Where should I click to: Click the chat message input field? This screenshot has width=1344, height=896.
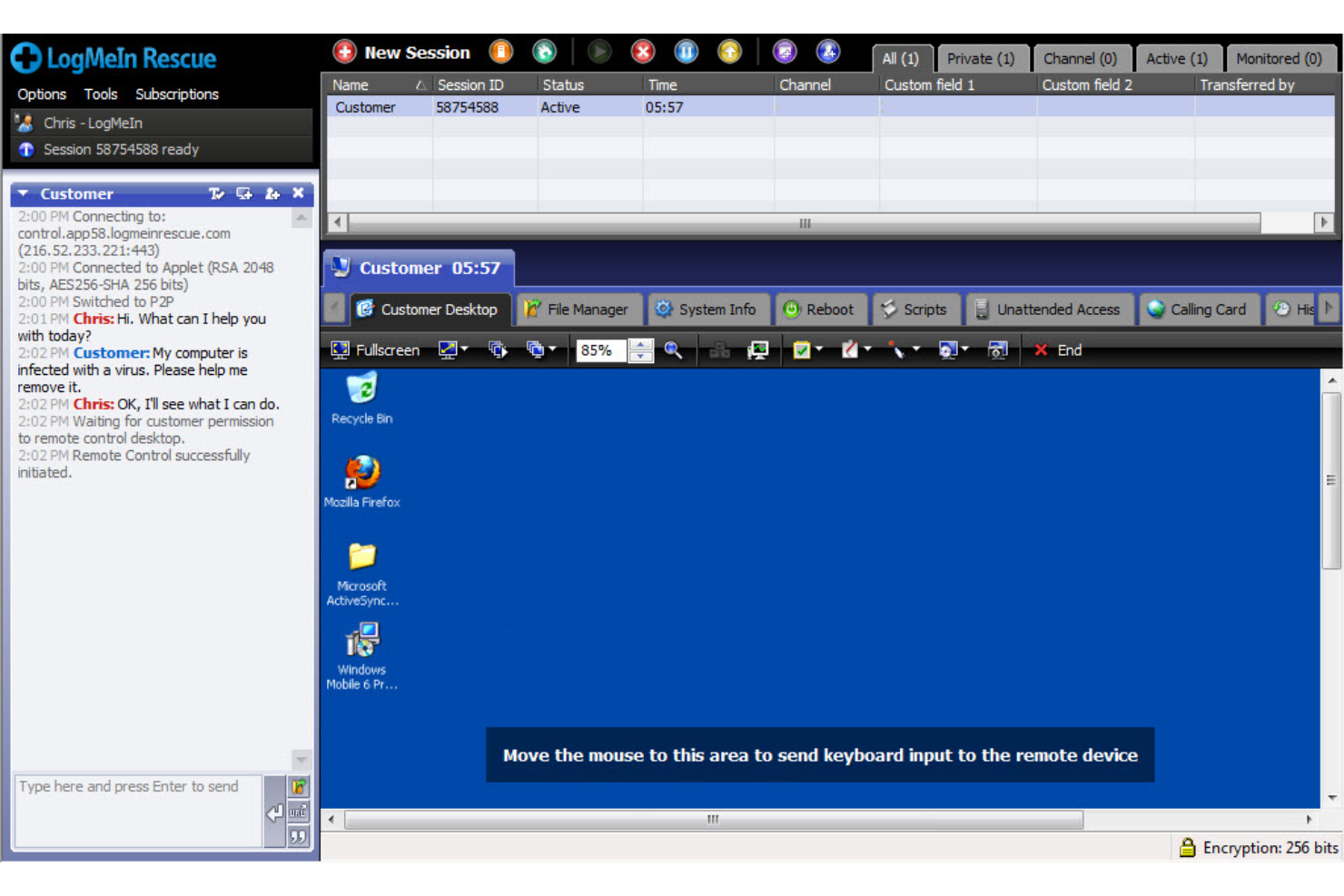(x=138, y=810)
